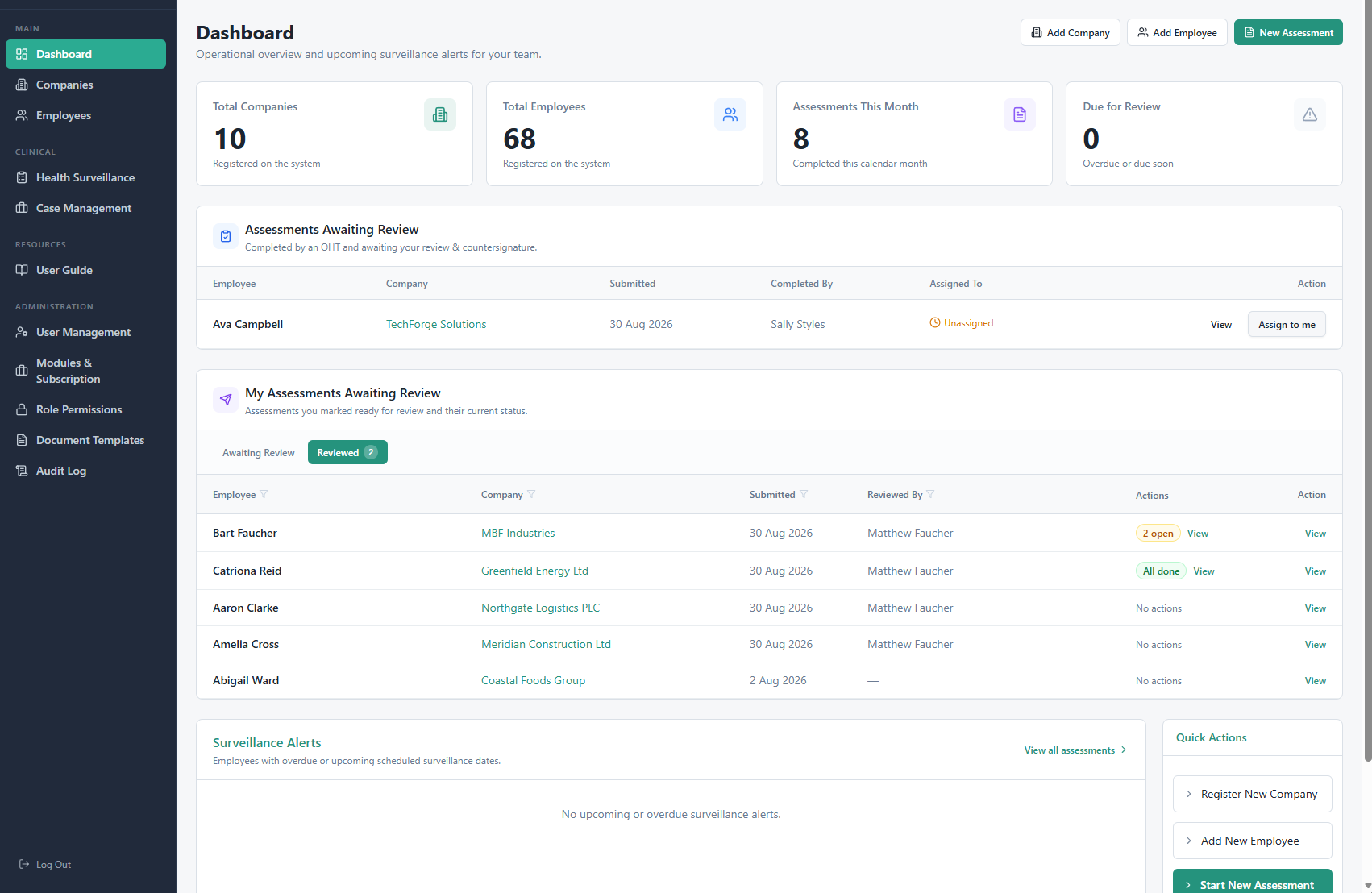This screenshot has width=1372, height=893.
Task: Open Companies from the sidebar menu
Action: tap(85, 85)
